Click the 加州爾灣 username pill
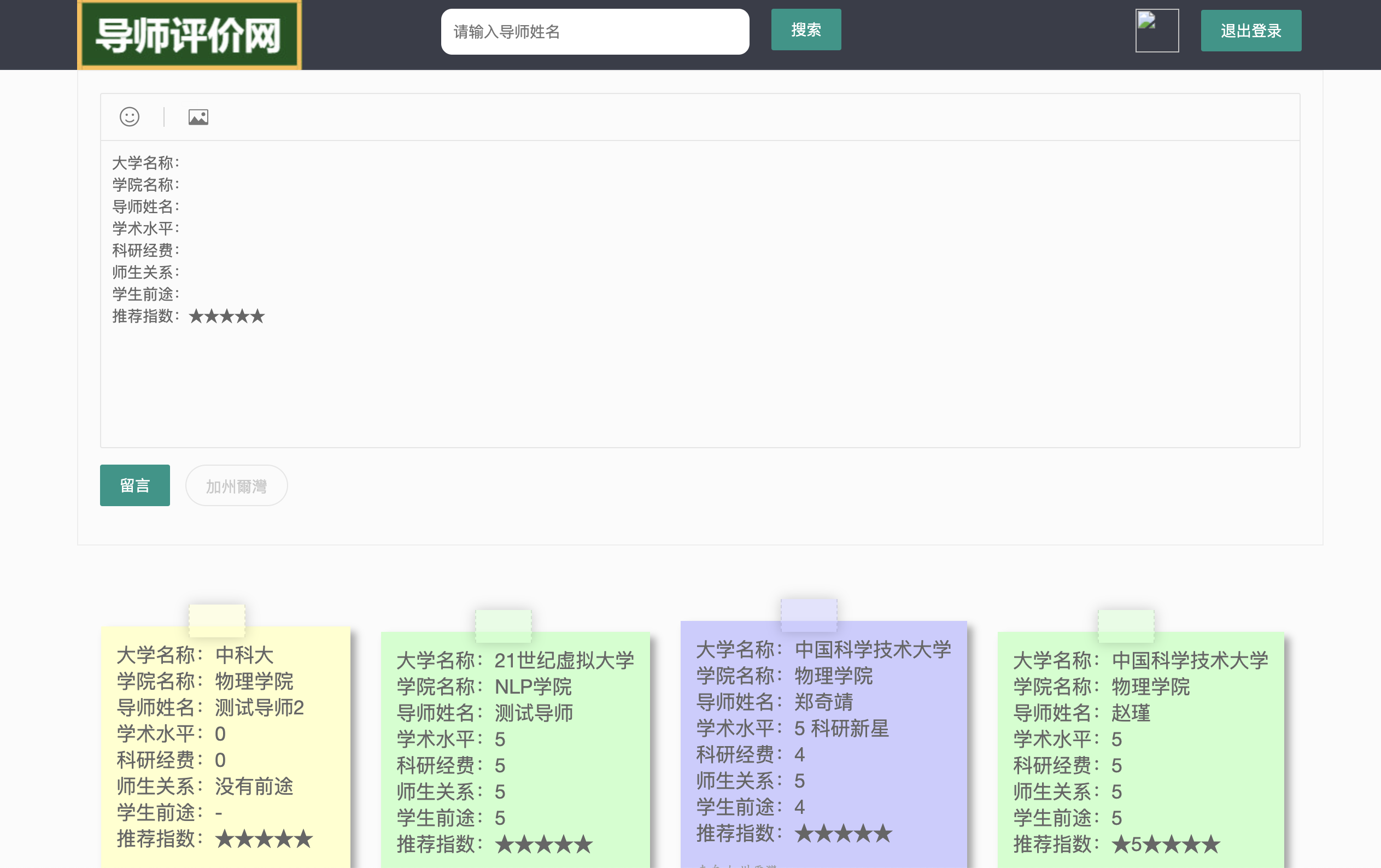Viewport: 1381px width, 868px height. [x=236, y=485]
